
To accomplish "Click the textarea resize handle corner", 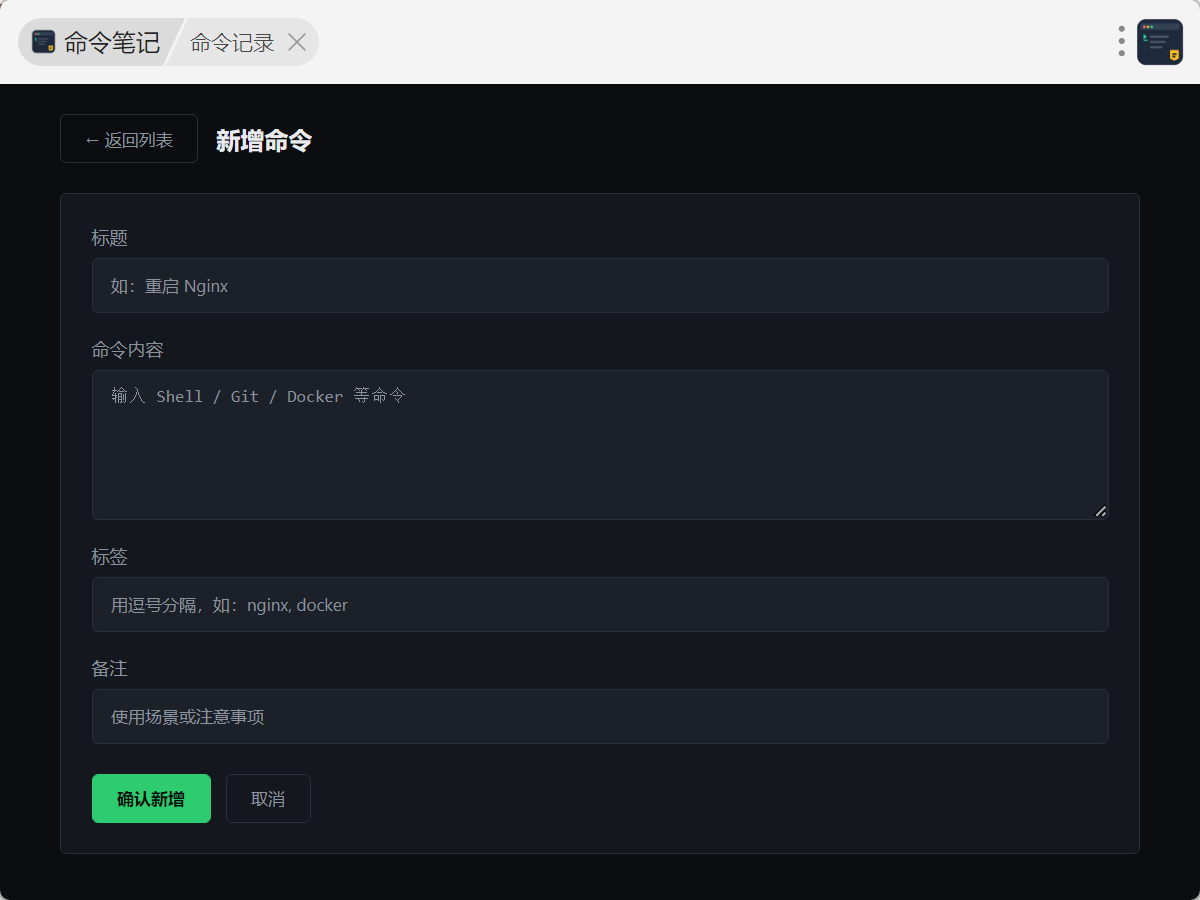I will (x=1101, y=511).
